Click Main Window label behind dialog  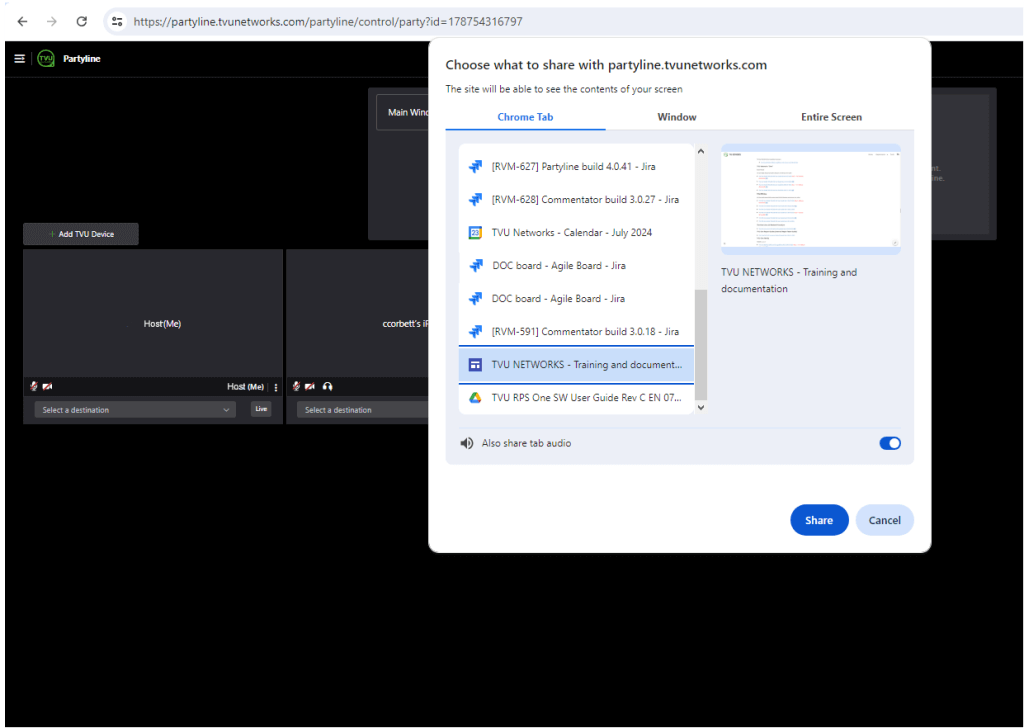click(408, 112)
